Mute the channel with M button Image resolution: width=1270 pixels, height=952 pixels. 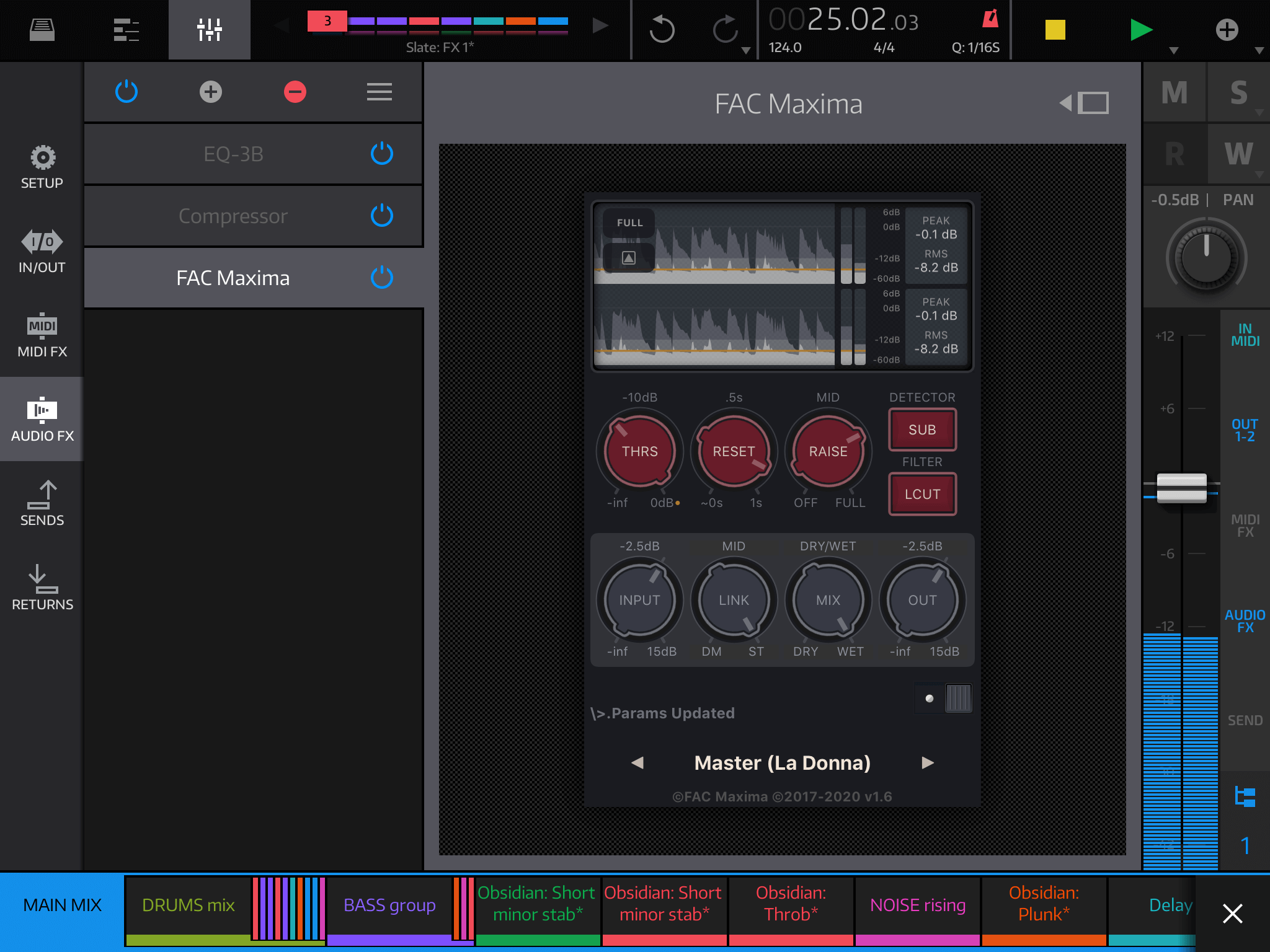(1175, 92)
